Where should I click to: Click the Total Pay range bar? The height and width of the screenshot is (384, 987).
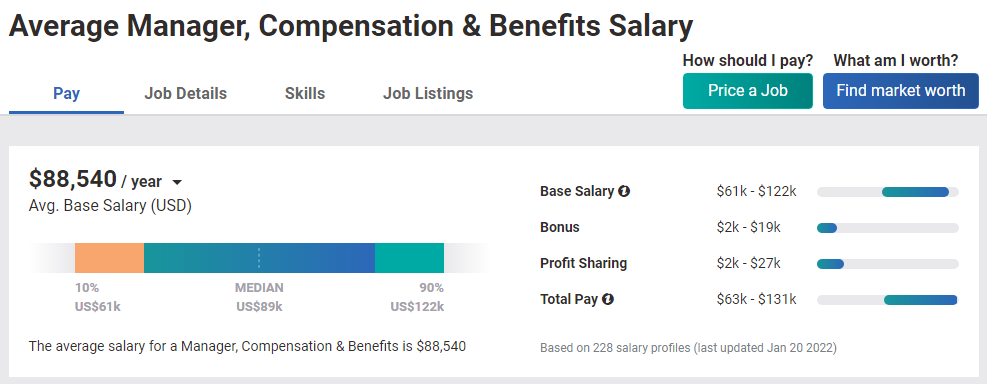tap(888, 300)
